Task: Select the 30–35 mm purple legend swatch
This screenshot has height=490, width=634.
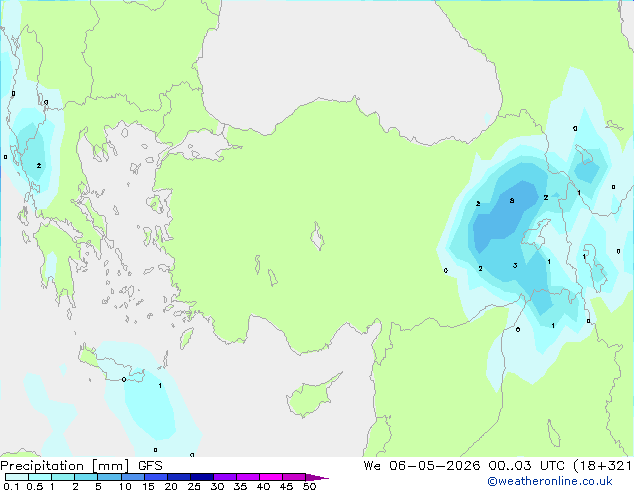Action: point(224,477)
